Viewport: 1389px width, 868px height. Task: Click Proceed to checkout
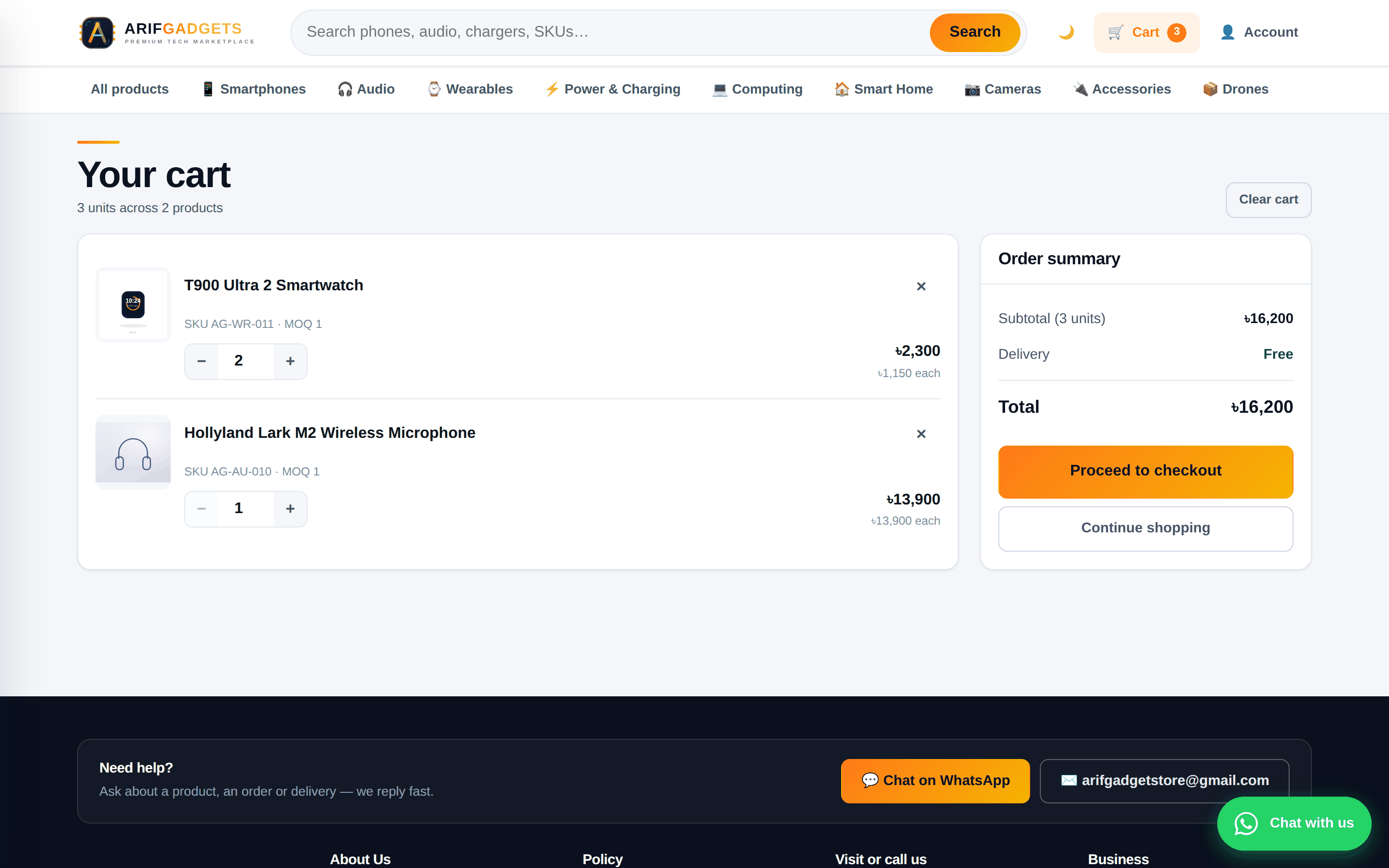point(1145,472)
